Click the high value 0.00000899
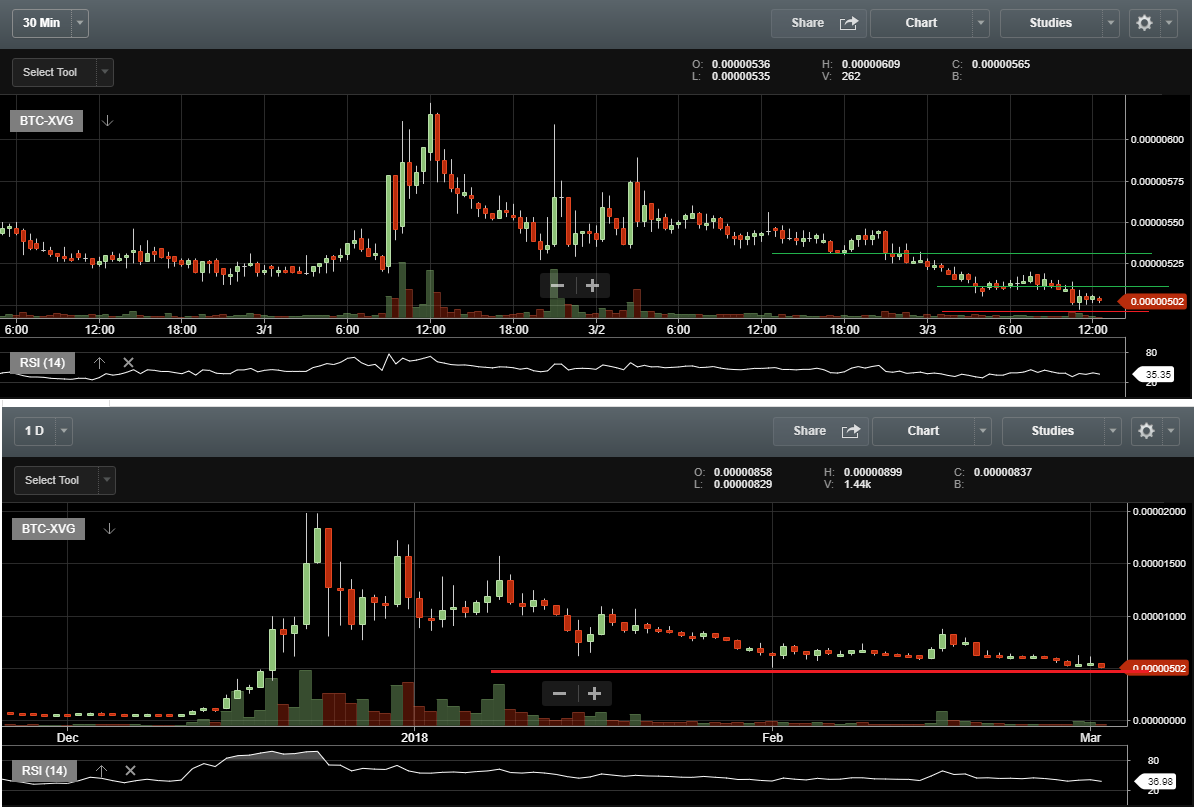1194x811 pixels. pos(873,472)
